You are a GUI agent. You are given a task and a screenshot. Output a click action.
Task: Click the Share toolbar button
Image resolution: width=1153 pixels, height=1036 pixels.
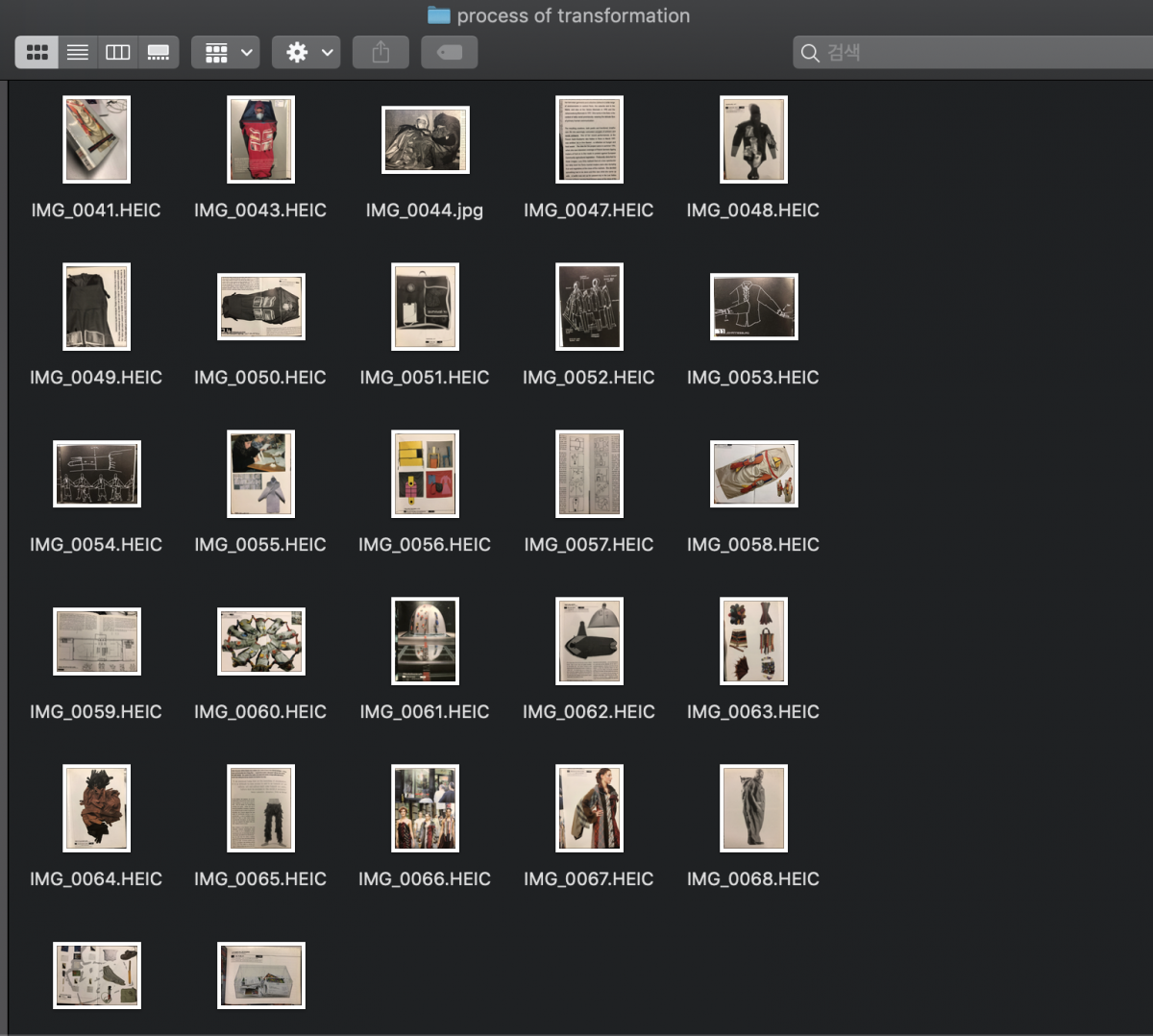[380, 52]
